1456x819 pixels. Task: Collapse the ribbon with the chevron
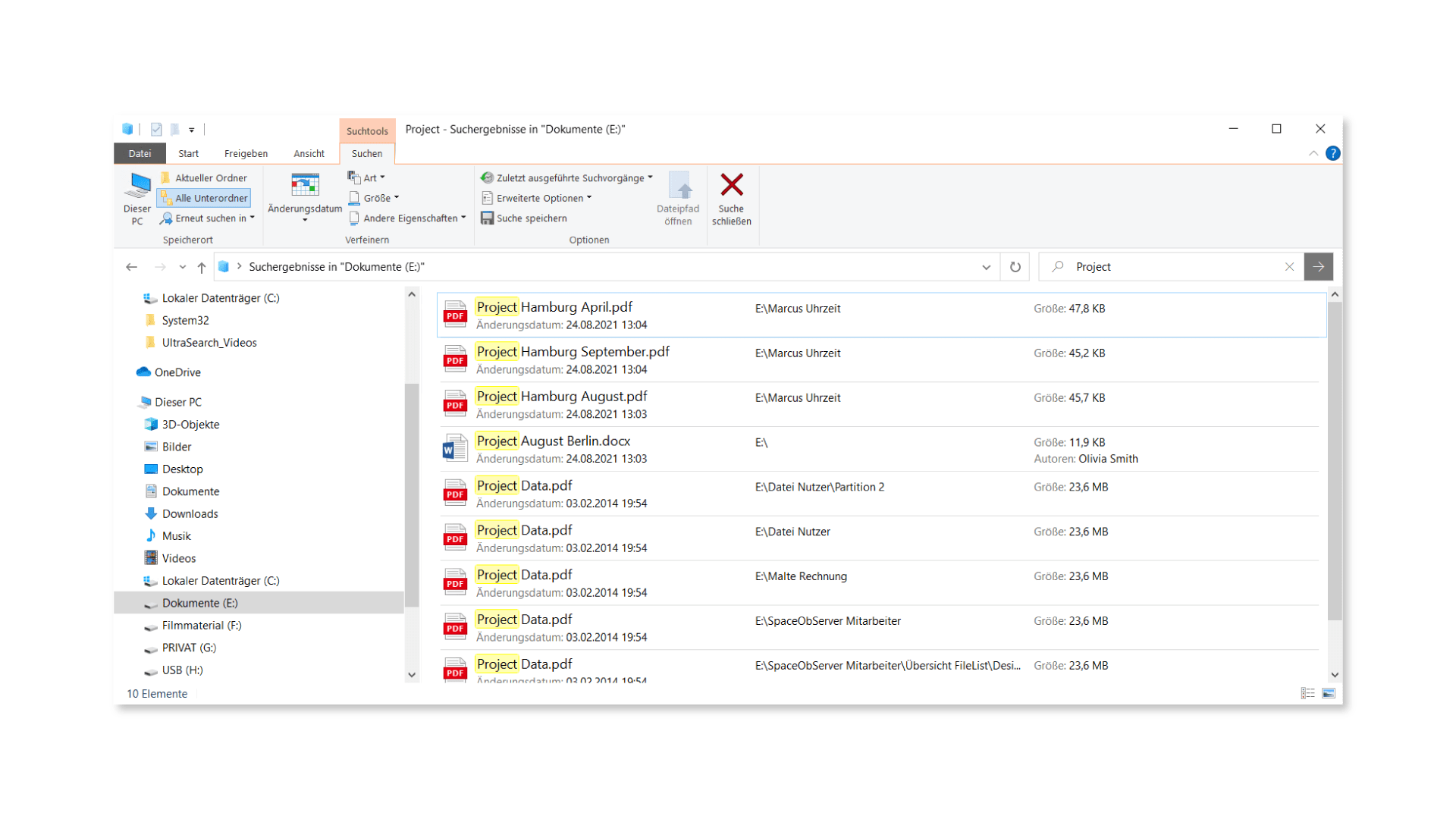(x=1313, y=153)
